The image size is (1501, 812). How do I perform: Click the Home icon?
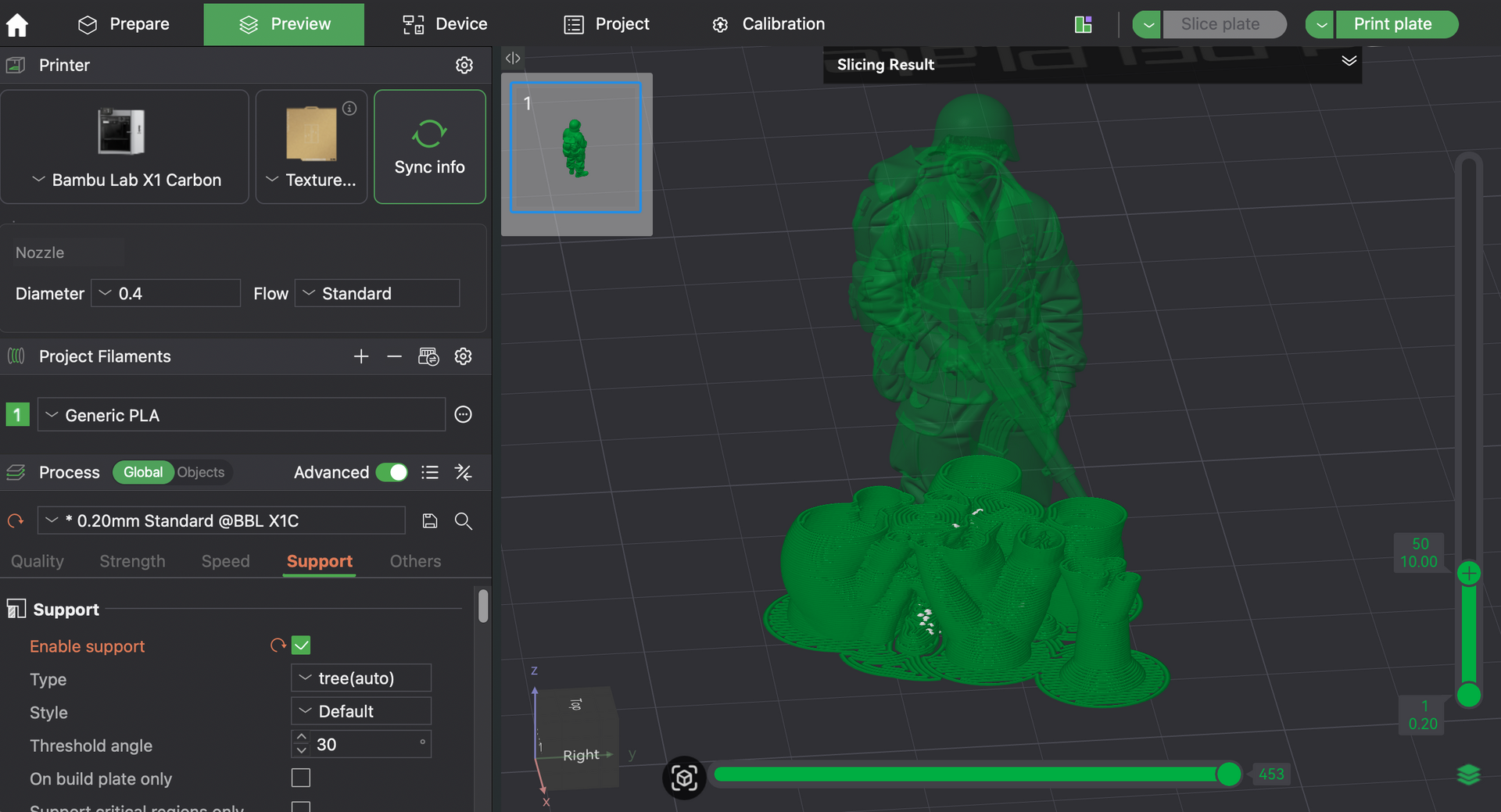coord(17,25)
